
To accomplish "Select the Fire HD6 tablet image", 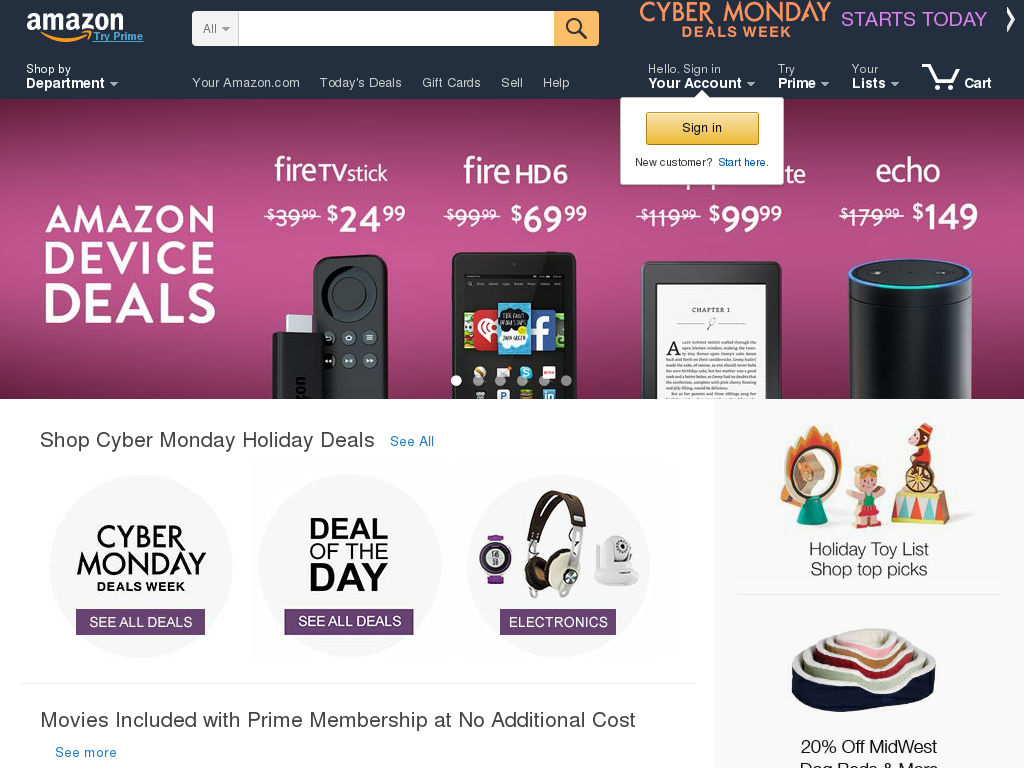I will click(514, 325).
